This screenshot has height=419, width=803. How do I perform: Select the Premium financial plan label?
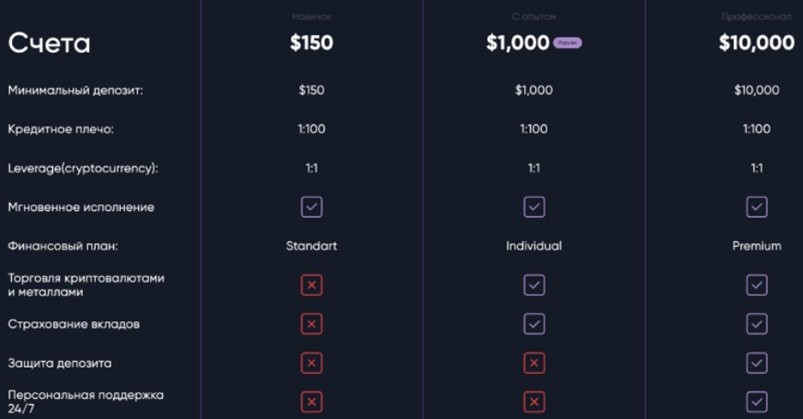tap(757, 246)
